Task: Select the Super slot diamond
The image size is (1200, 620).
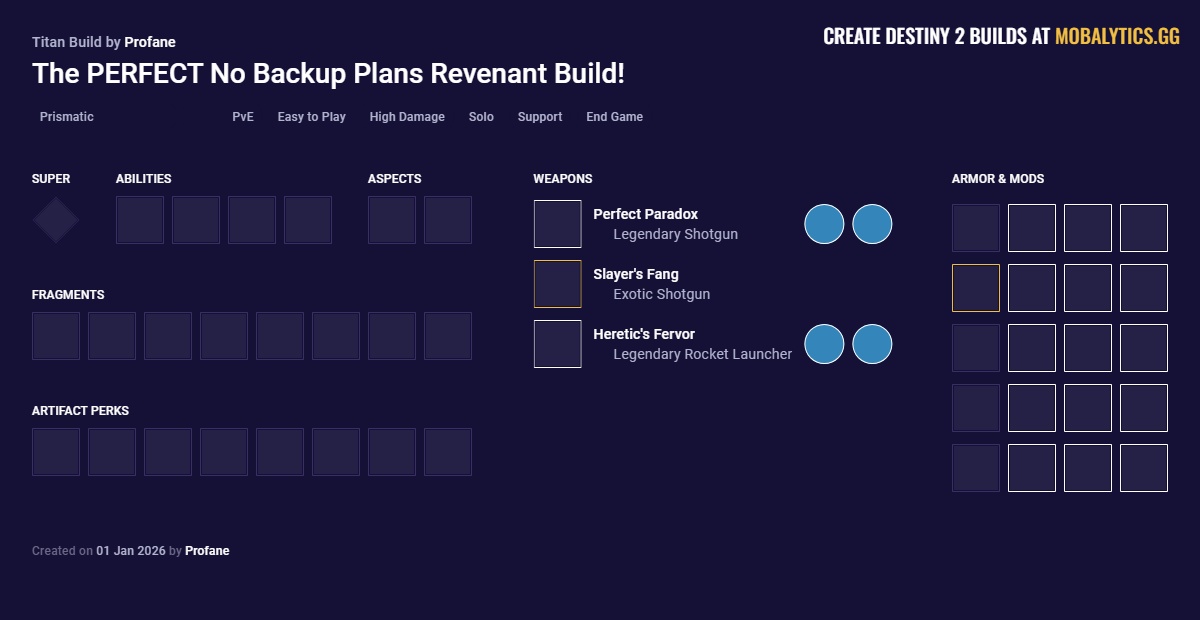Action: 55,219
